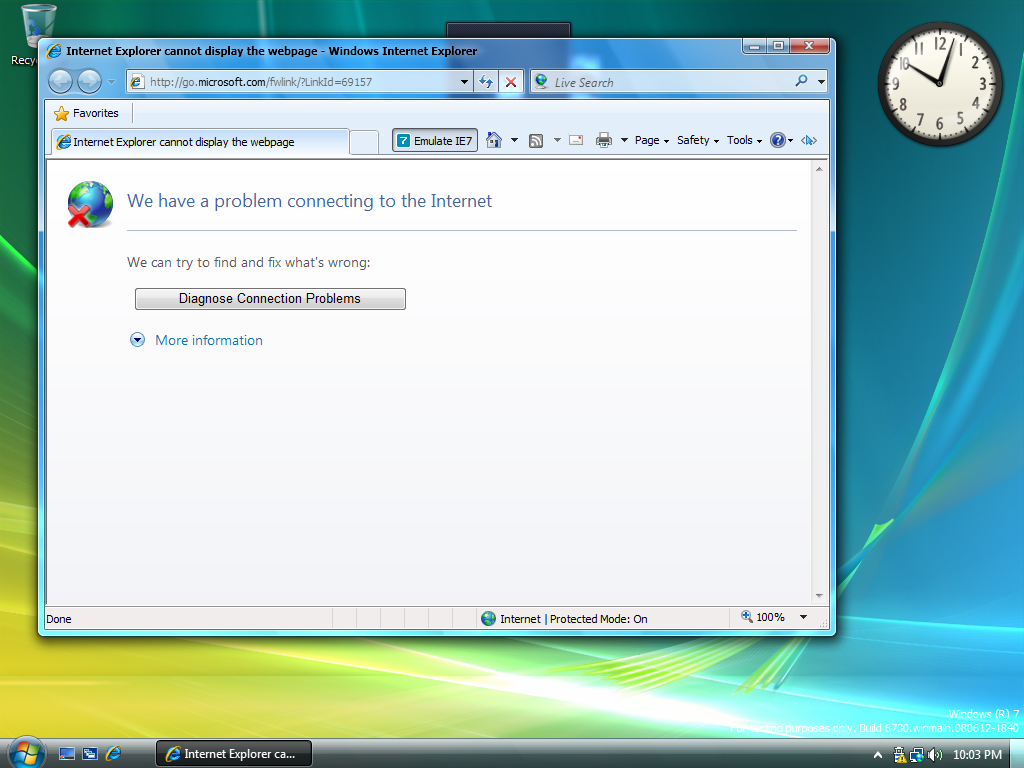This screenshot has width=1024, height=768.
Task: Click the More information link
Action: click(209, 340)
